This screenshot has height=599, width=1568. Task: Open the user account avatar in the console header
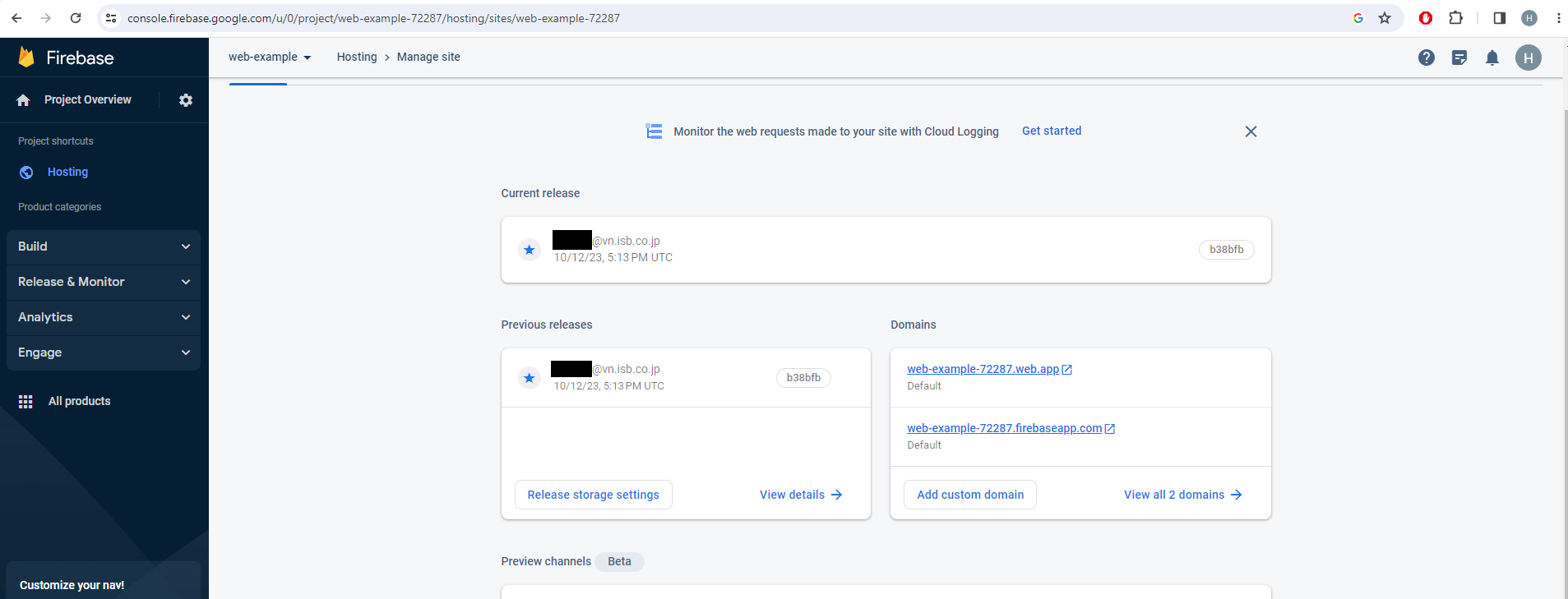pyautogui.click(x=1528, y=58)
